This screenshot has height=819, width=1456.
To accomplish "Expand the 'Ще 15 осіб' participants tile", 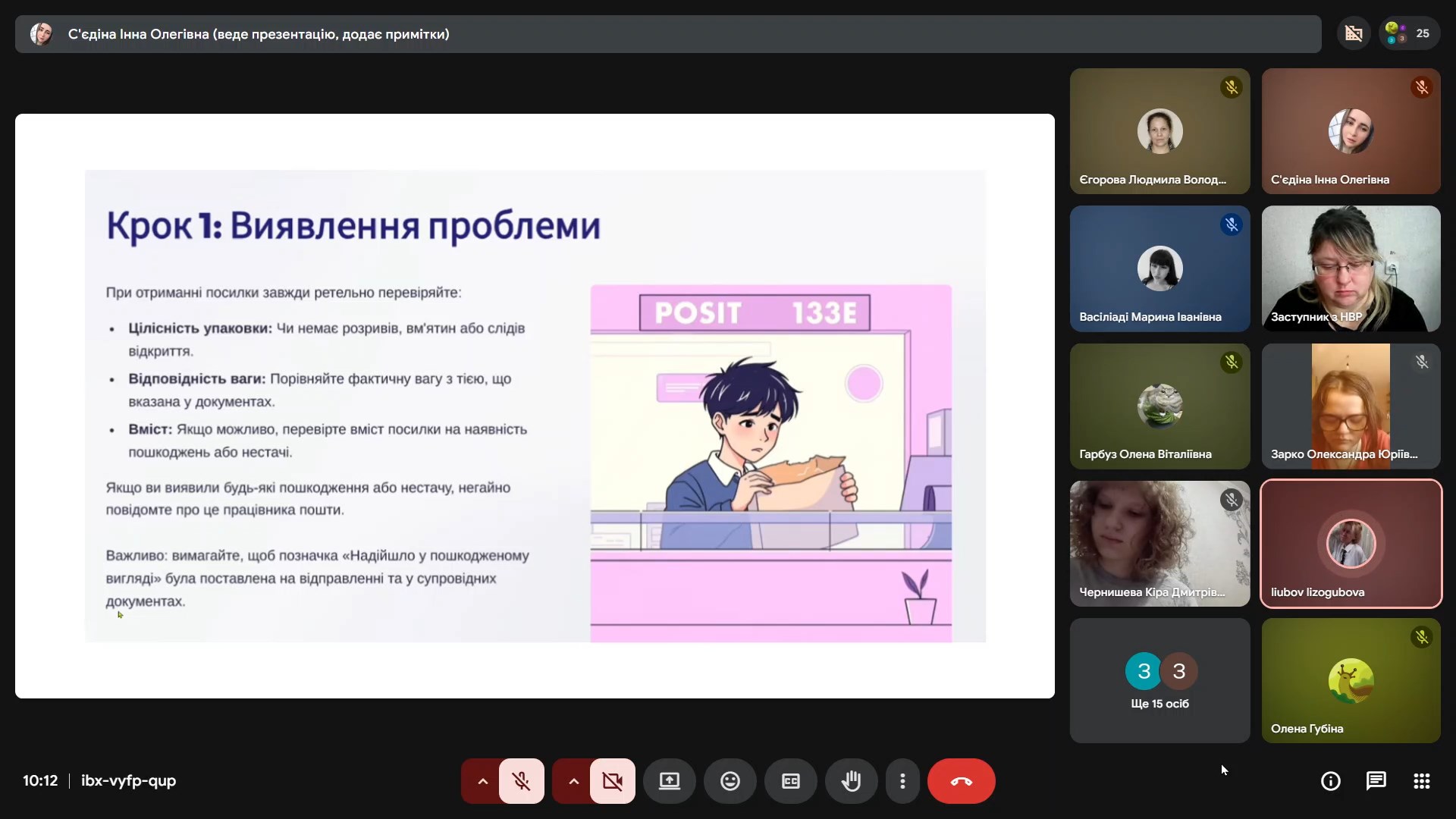I will (x=1159, y=680).
